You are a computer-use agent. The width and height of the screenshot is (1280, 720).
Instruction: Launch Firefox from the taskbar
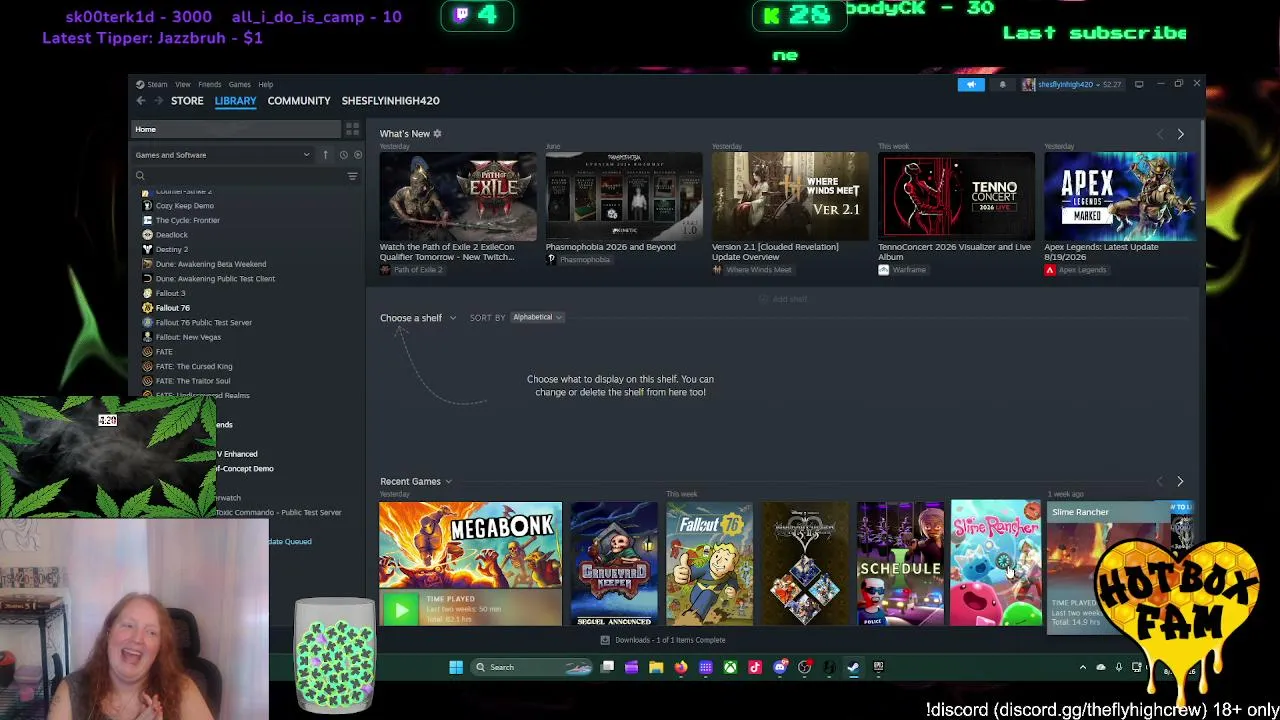(681, 667)
